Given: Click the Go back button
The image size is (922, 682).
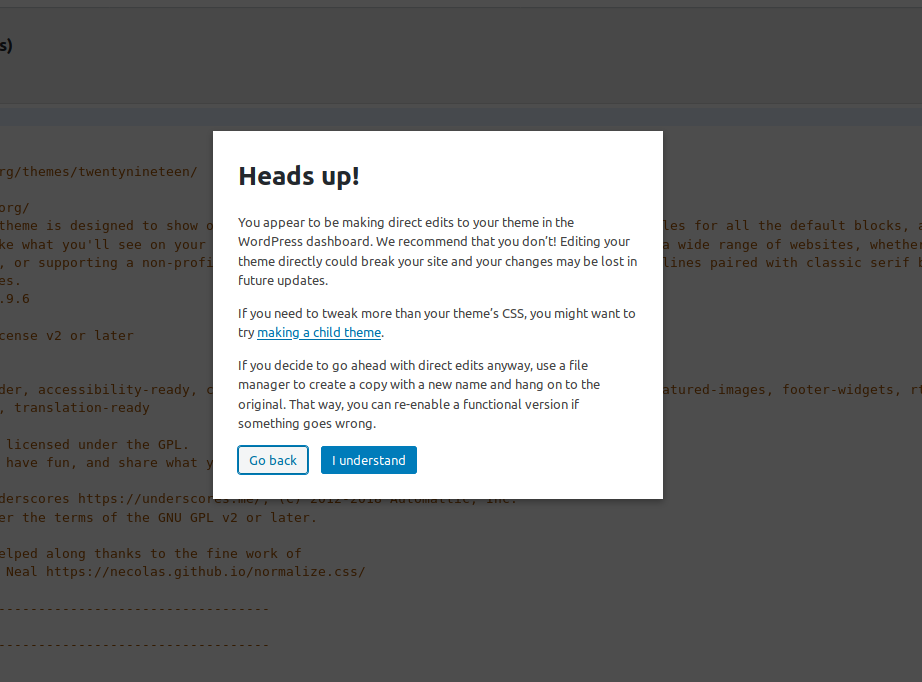Looking at the screenshot, I should pyautogui.click(x=273, y=460).
